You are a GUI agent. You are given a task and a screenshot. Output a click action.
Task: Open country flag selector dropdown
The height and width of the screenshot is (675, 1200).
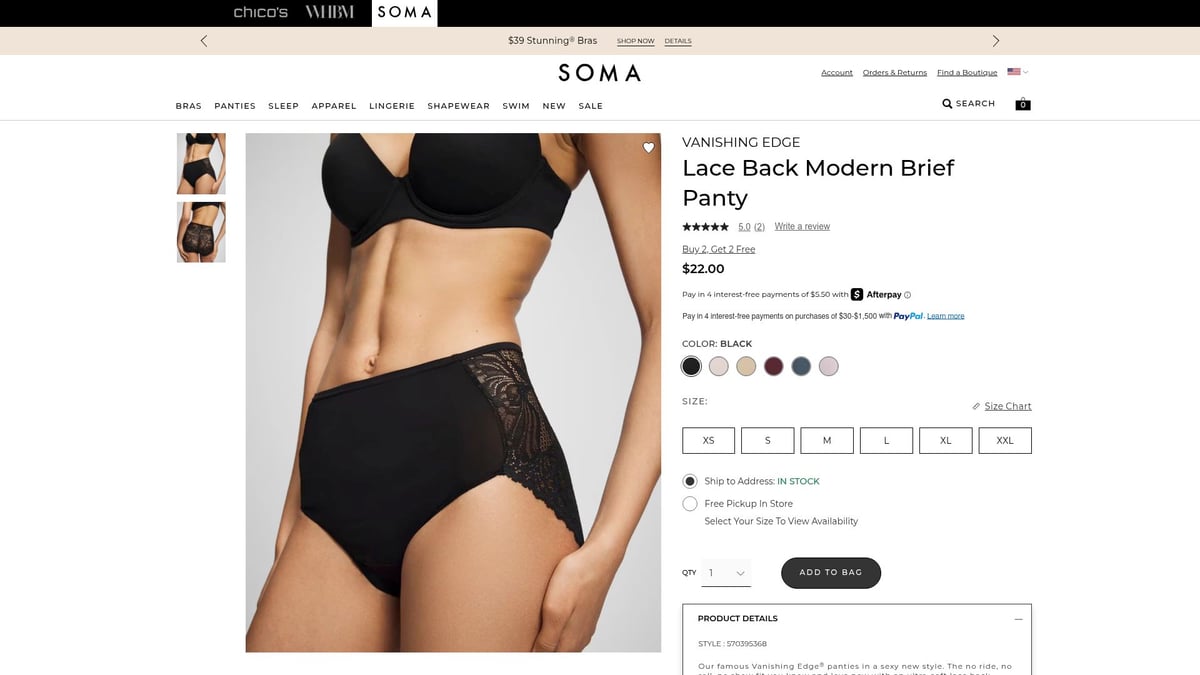[1017, 72]
